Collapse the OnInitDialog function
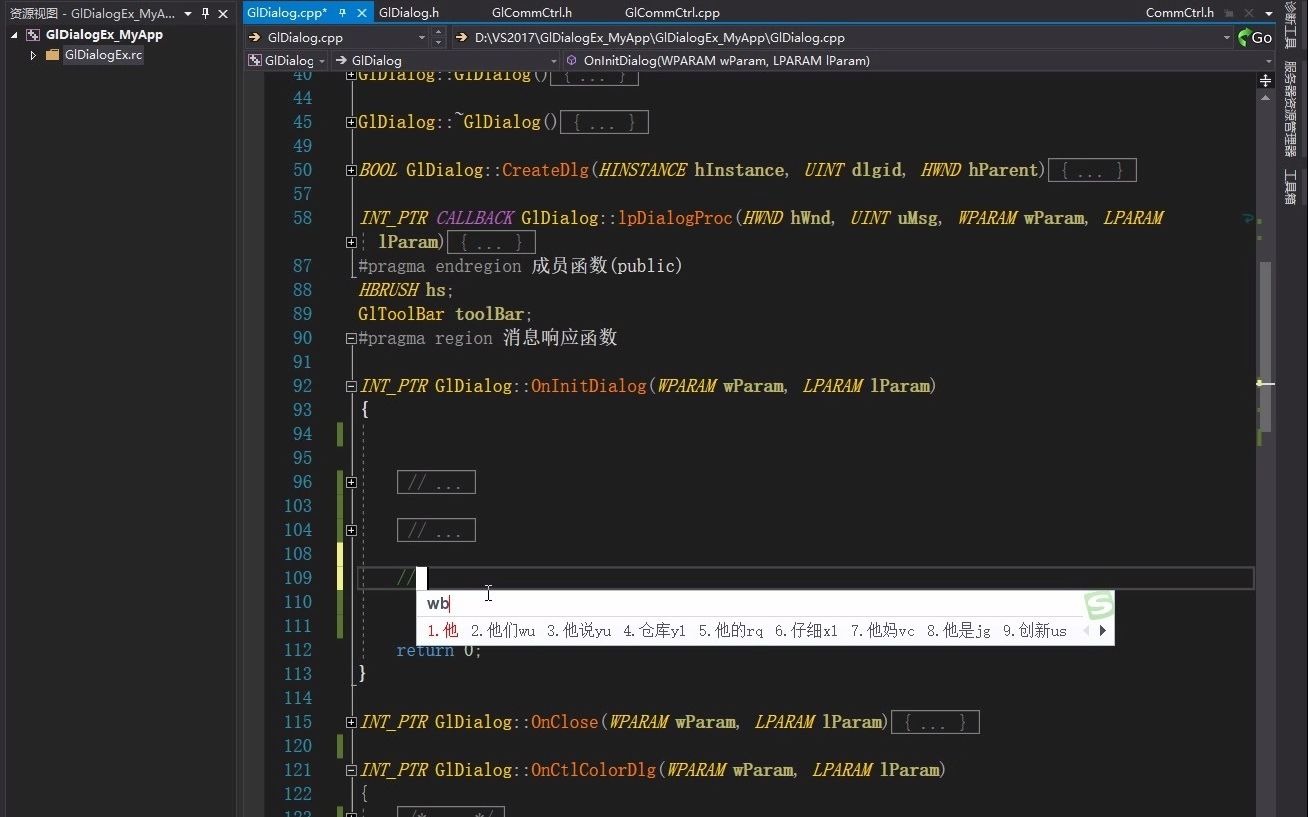Screen dimensions: 1308x817 point(351,386)
